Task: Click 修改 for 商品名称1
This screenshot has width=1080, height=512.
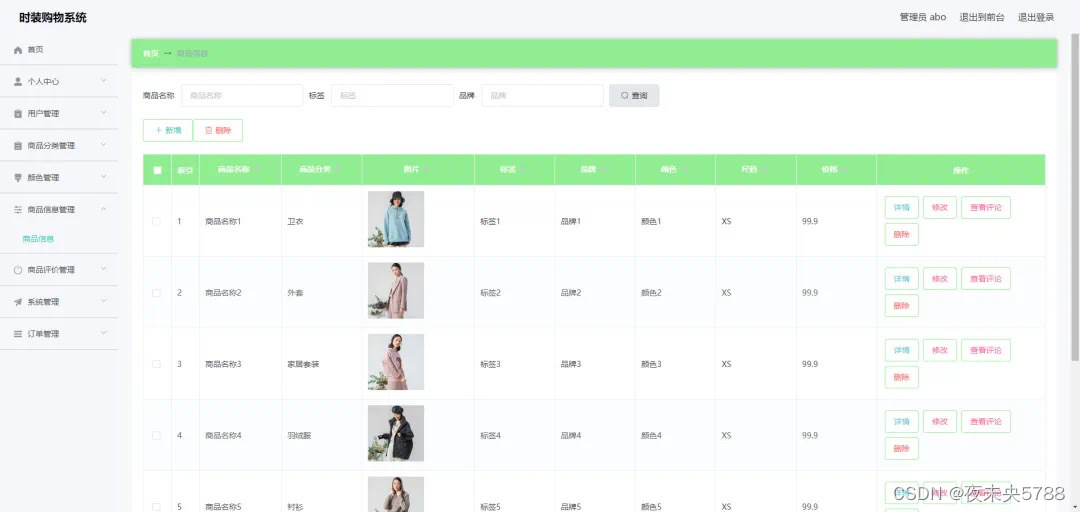Action: click(940, 207)
